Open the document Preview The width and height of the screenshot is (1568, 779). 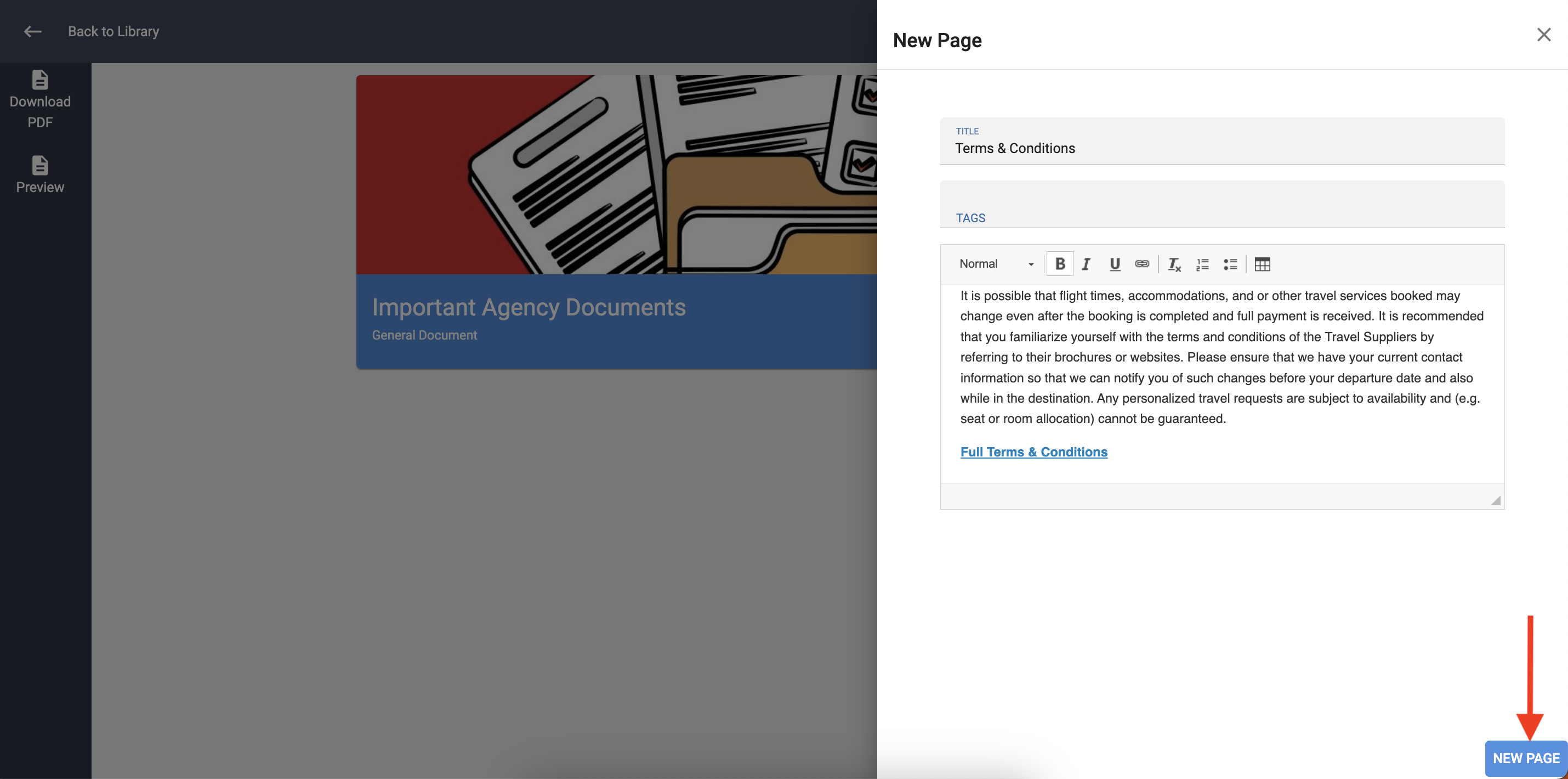click(x=40, y=175)
